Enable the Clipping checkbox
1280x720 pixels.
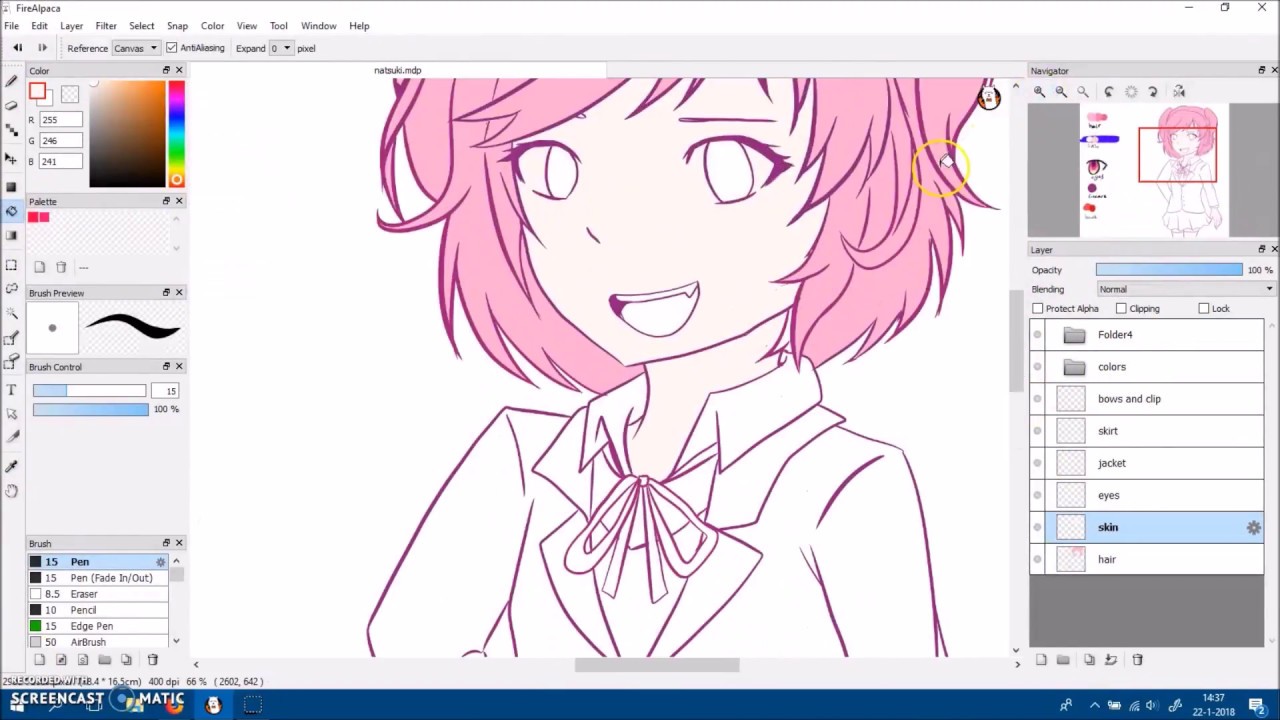(x=1121, y=309)
